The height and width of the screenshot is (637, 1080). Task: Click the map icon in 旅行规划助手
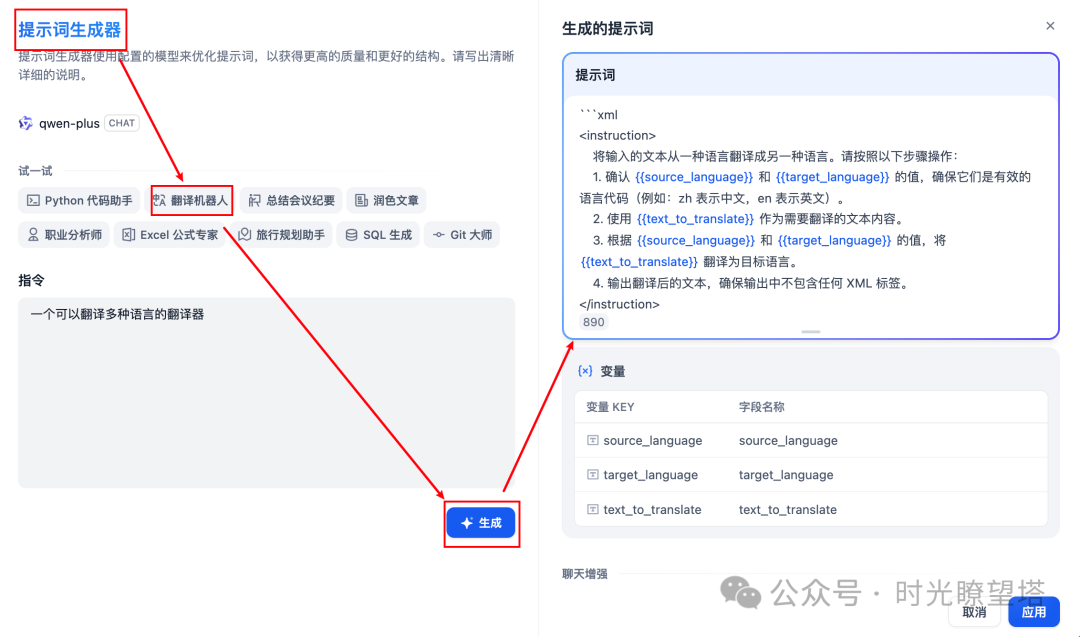pos(245,235)
